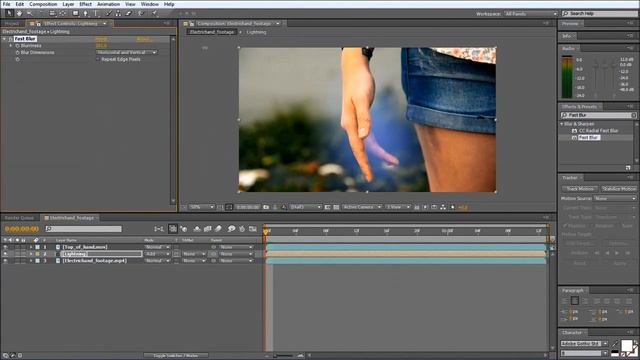This screenshot has width=640, height=360.
Task: Select the Roto Brush tool
Action: (141, 13)
